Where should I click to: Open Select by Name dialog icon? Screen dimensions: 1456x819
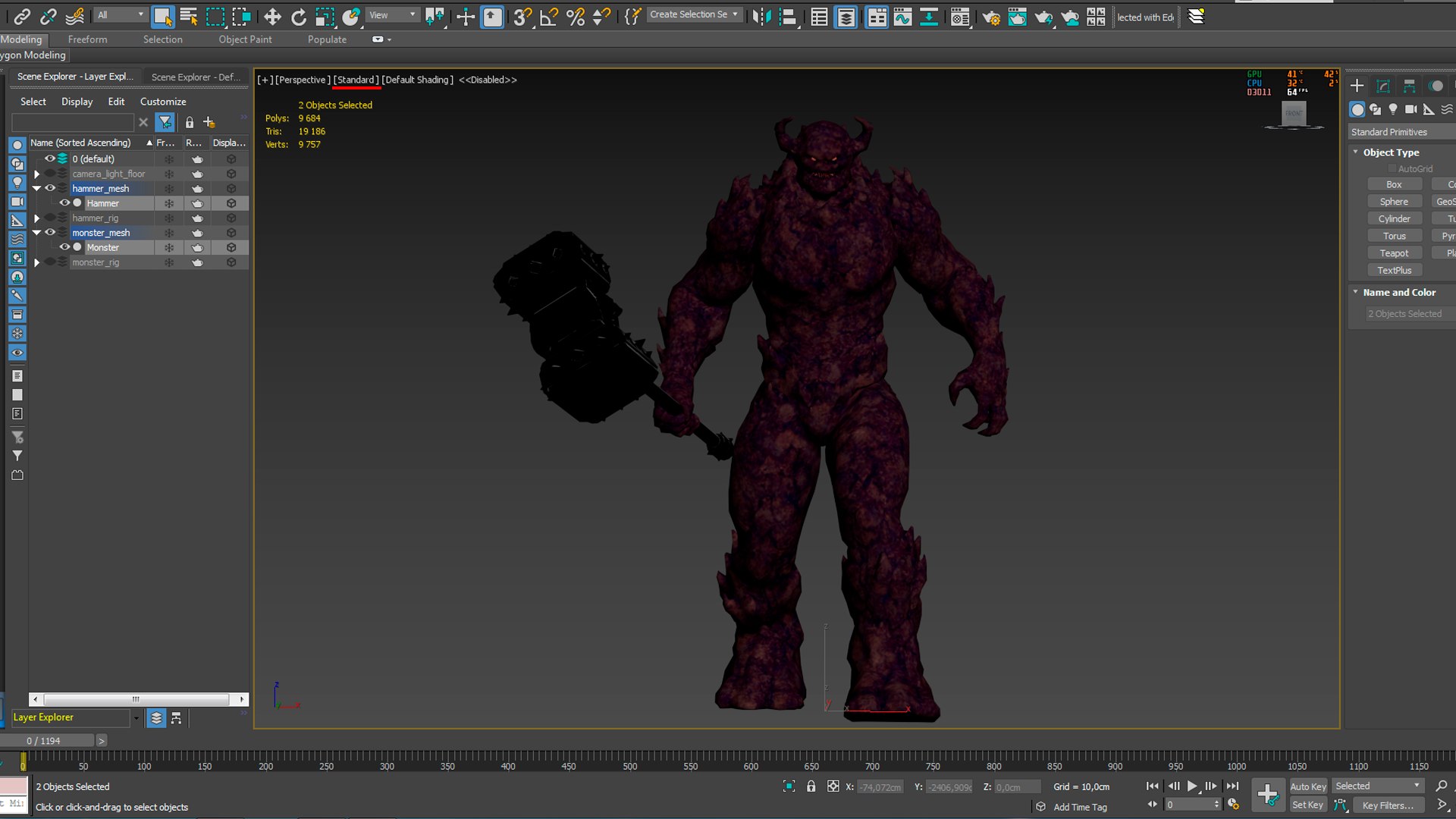[189, 16]
